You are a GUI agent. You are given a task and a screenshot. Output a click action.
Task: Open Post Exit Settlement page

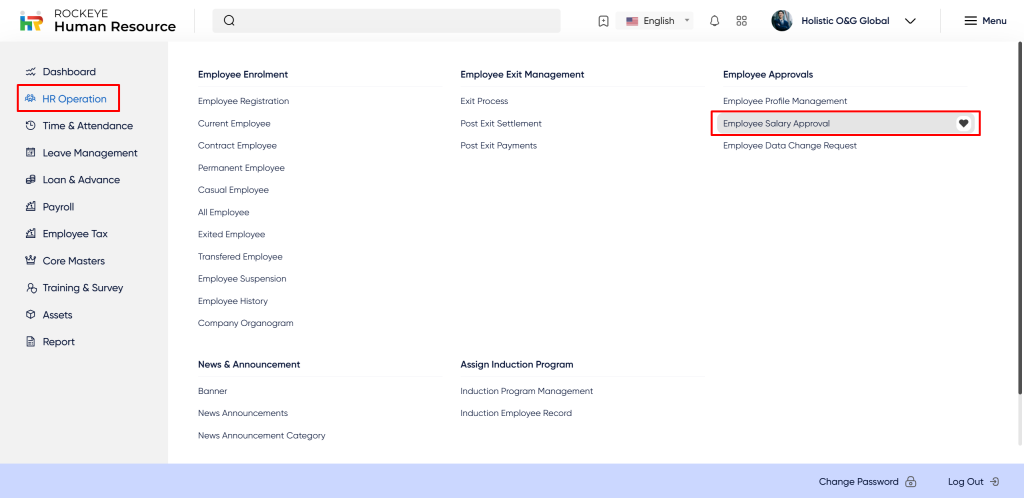[500, 123]
